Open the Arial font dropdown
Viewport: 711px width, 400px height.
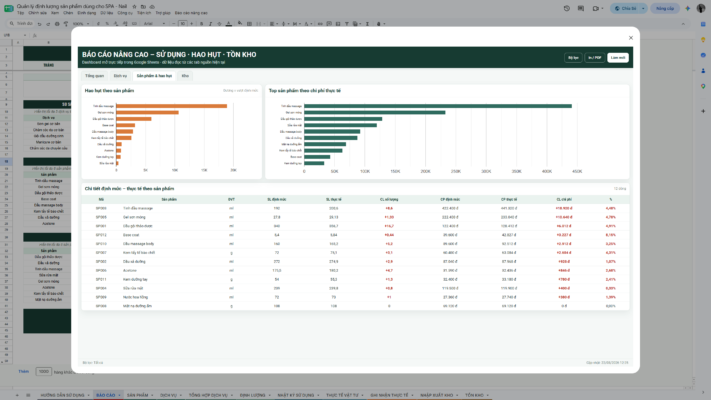click(154, 24)
